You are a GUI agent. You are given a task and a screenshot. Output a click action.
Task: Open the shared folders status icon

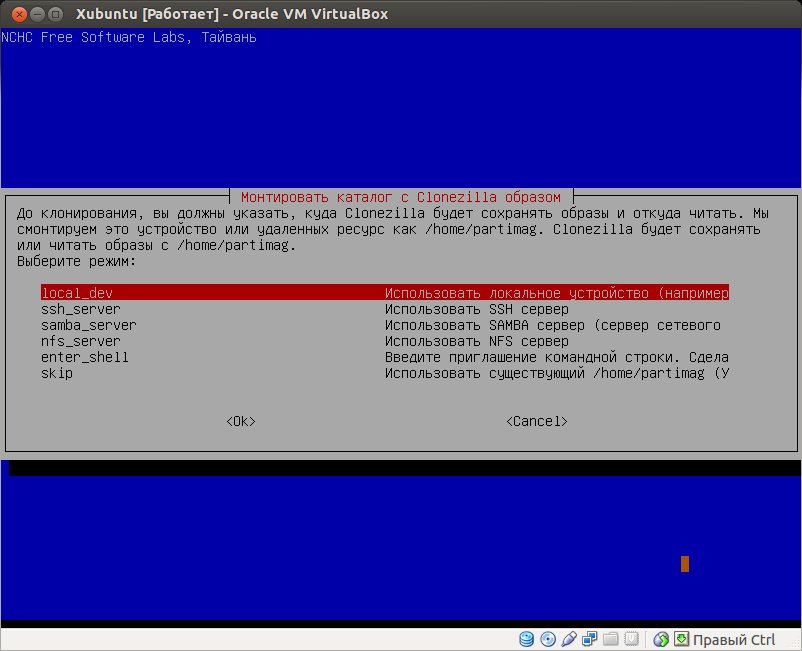[611, 639]
